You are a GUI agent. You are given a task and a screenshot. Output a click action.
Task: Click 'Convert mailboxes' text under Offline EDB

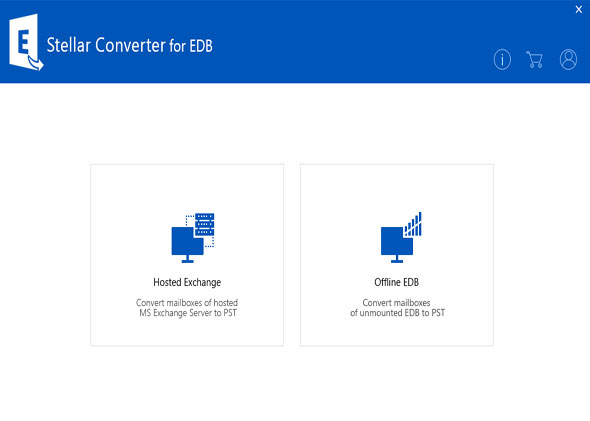396,302
